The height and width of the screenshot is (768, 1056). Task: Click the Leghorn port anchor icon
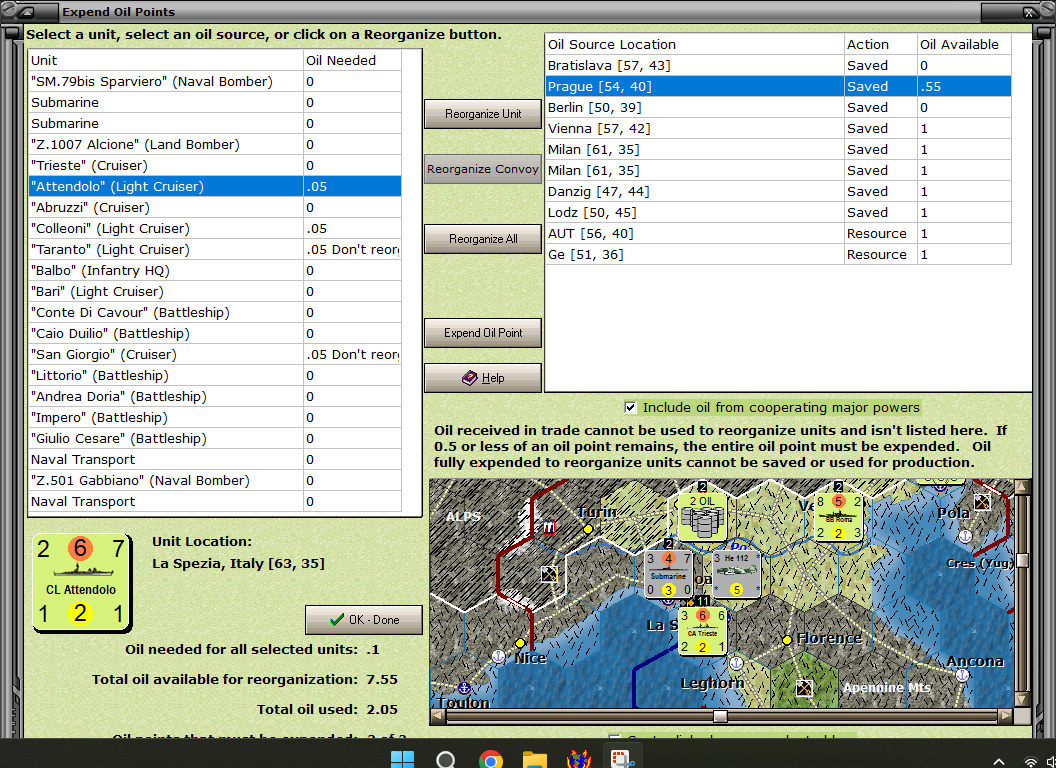737,663
